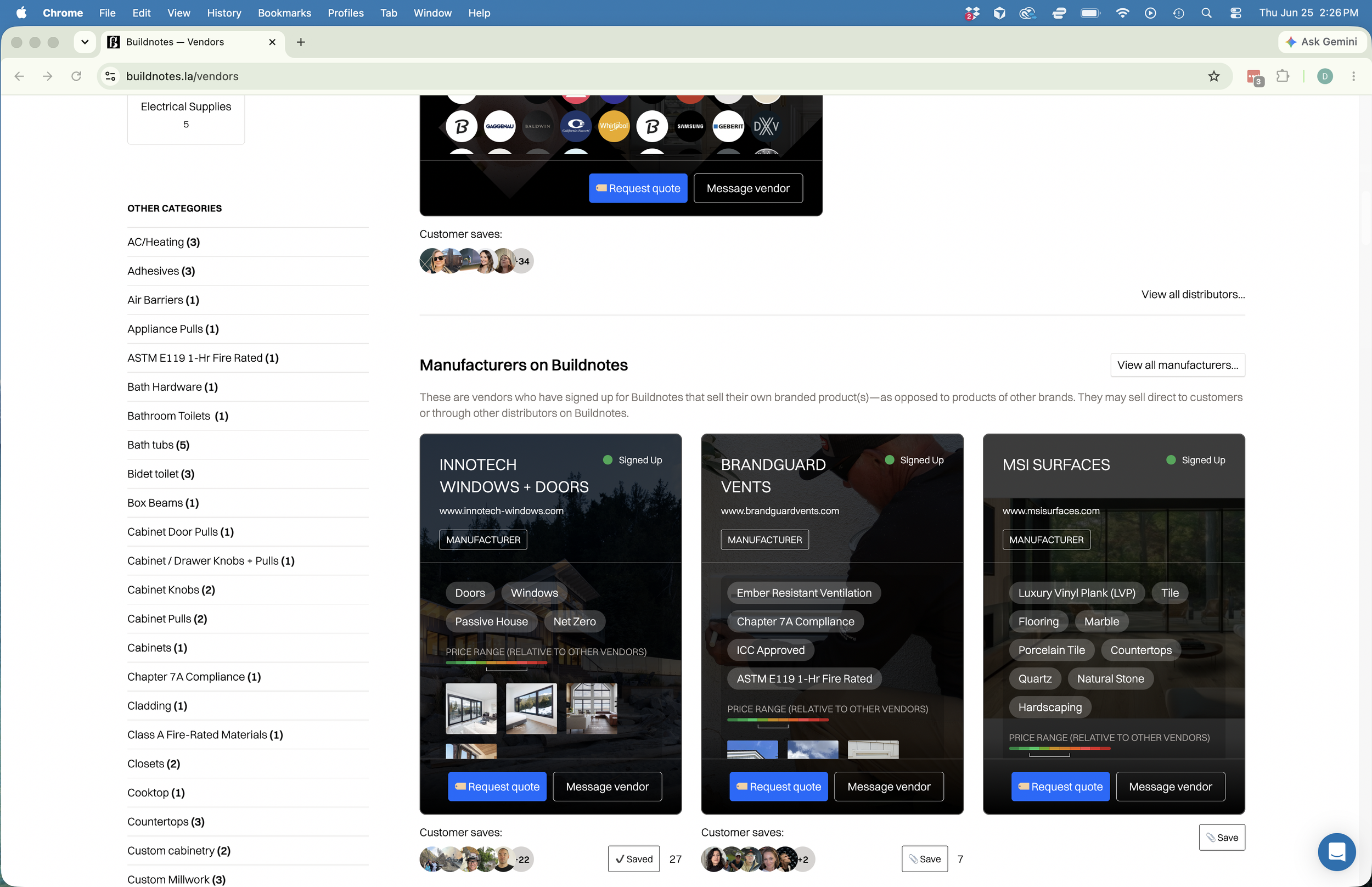Click MSI Surfaces price range bar
1372x887 pixels.
pos(1059,749)
